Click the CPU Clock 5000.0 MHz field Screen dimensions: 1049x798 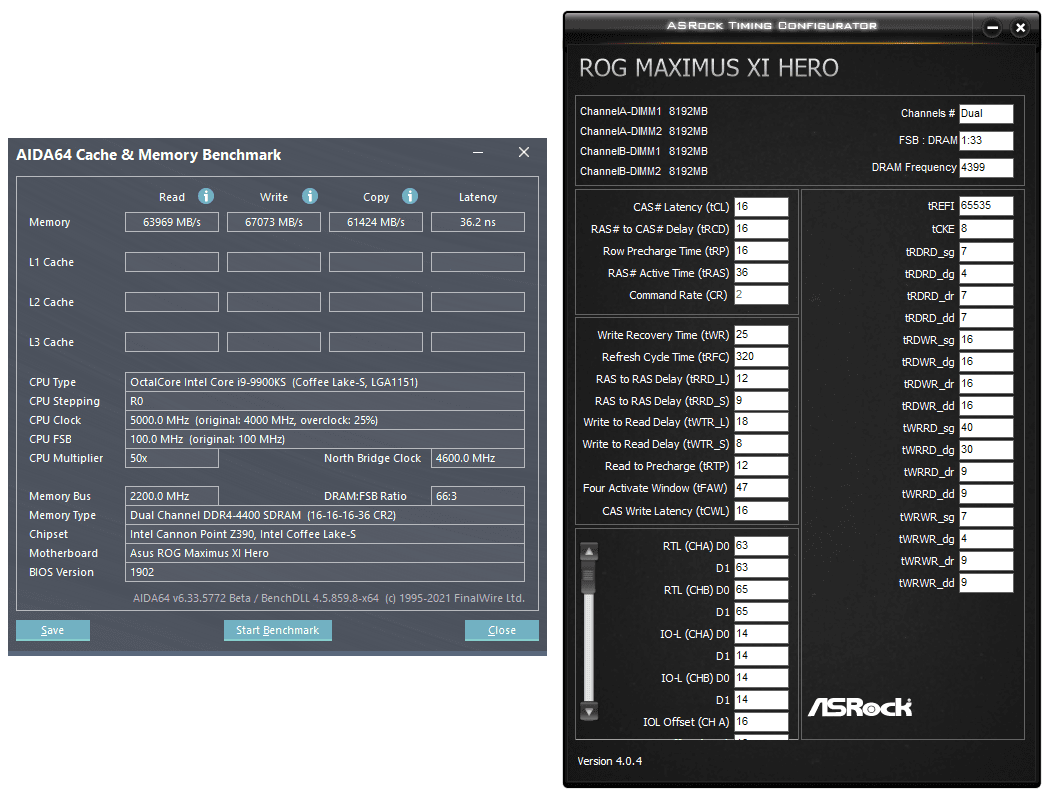click(324, 420)
